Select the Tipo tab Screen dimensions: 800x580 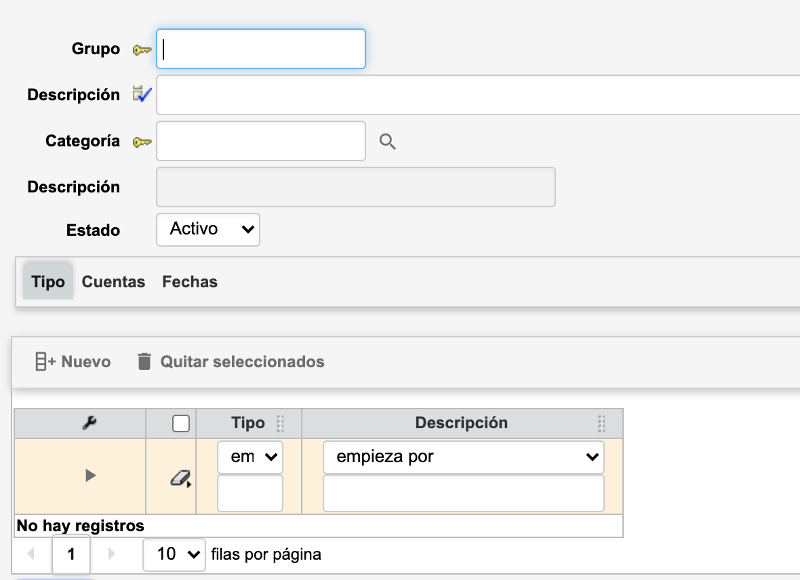[x=47, y=281]
